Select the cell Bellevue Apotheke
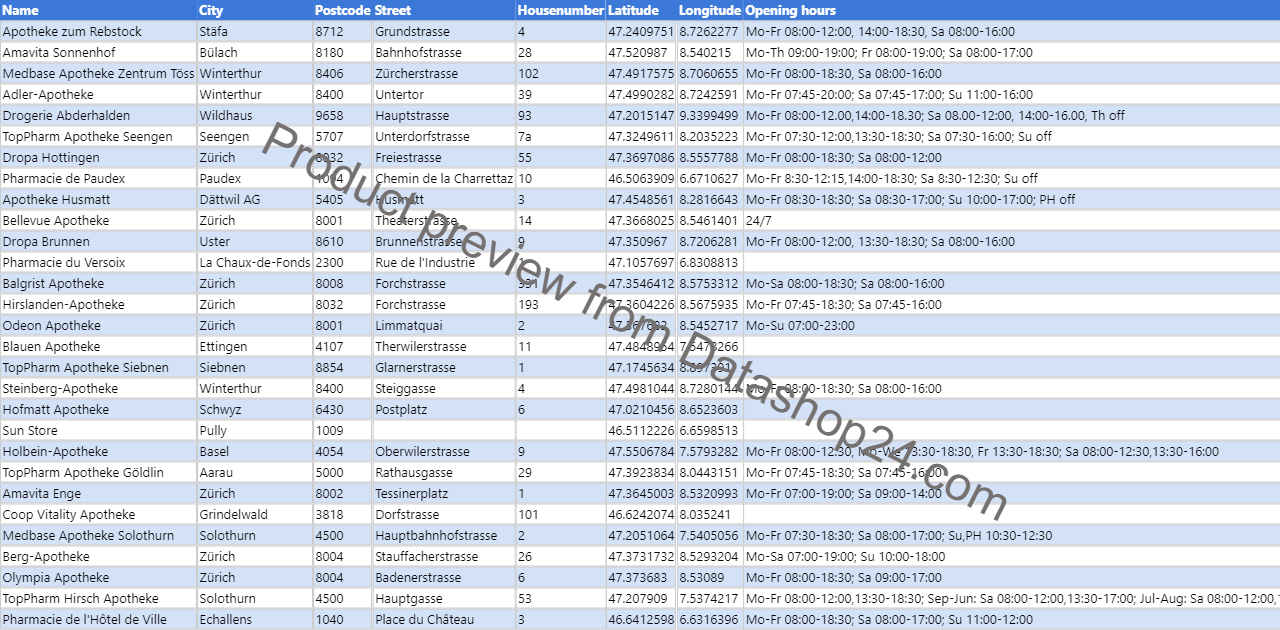The height and width of the screenshot is (630, 1280). click(98, 221)
